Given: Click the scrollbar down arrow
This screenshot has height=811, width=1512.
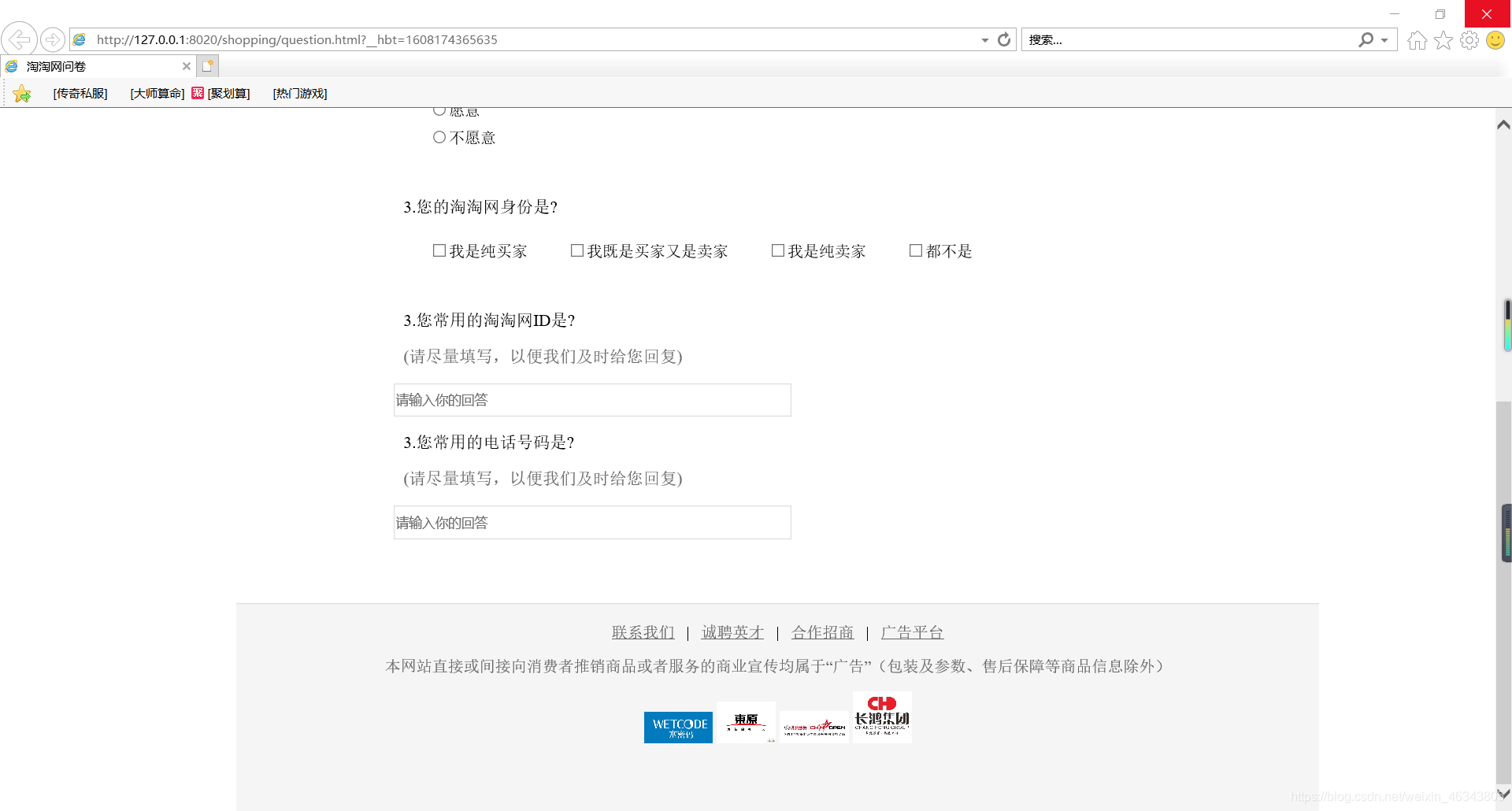Looking at the screenshot, I should pos(1503,794).
